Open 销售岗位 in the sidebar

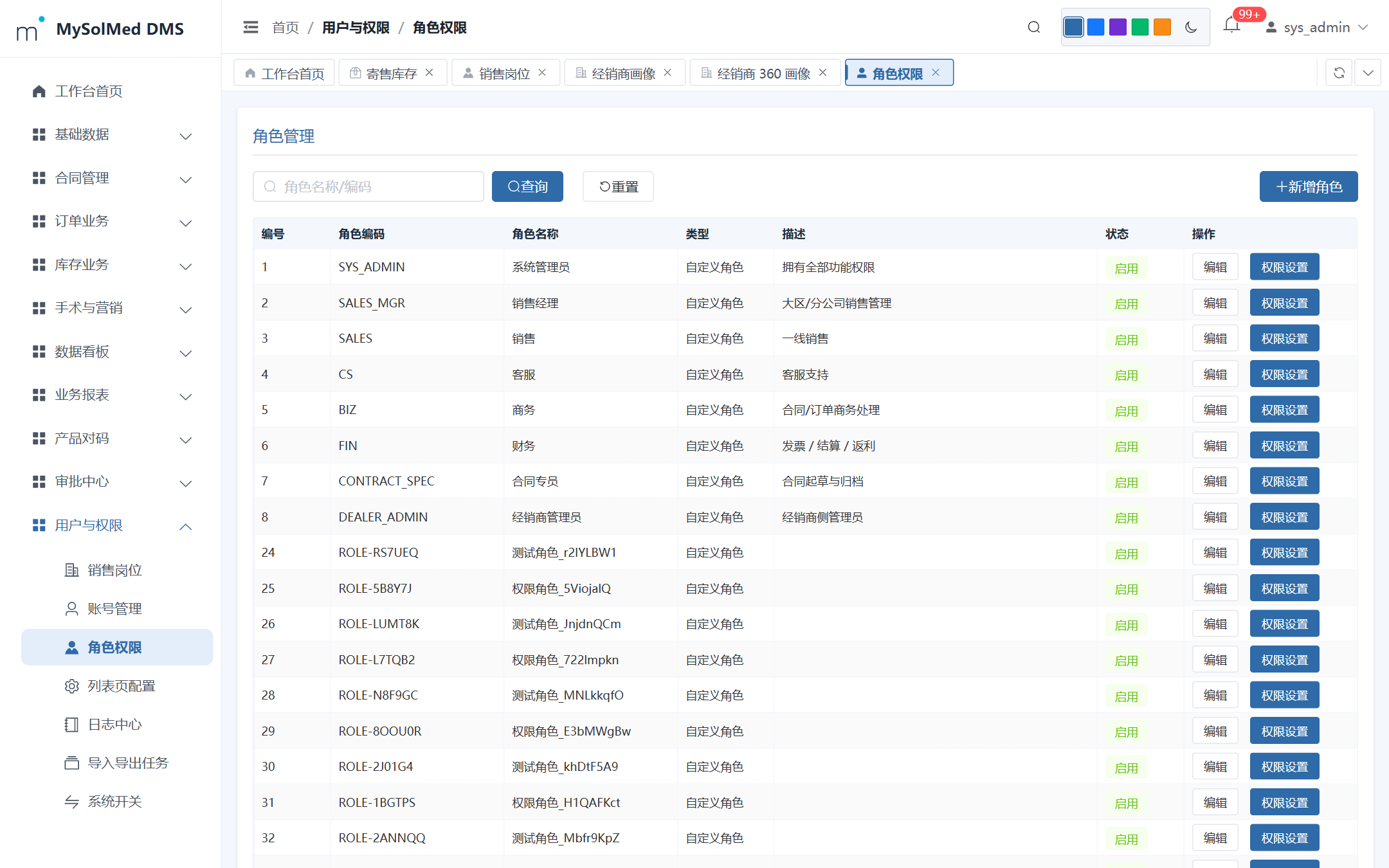(116, 570)
